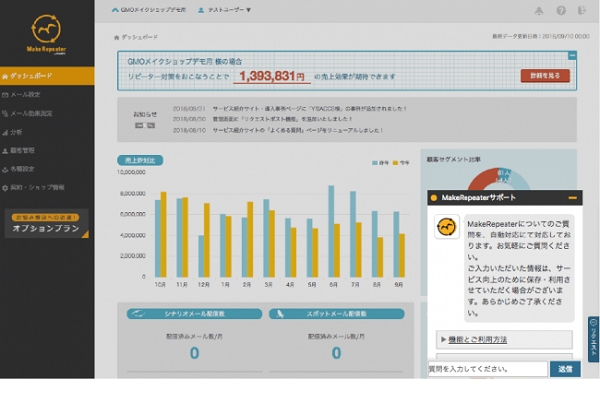
Task: Open the 契約・ショップ情報 sidebar menu item
Action: tap(47, 188)
